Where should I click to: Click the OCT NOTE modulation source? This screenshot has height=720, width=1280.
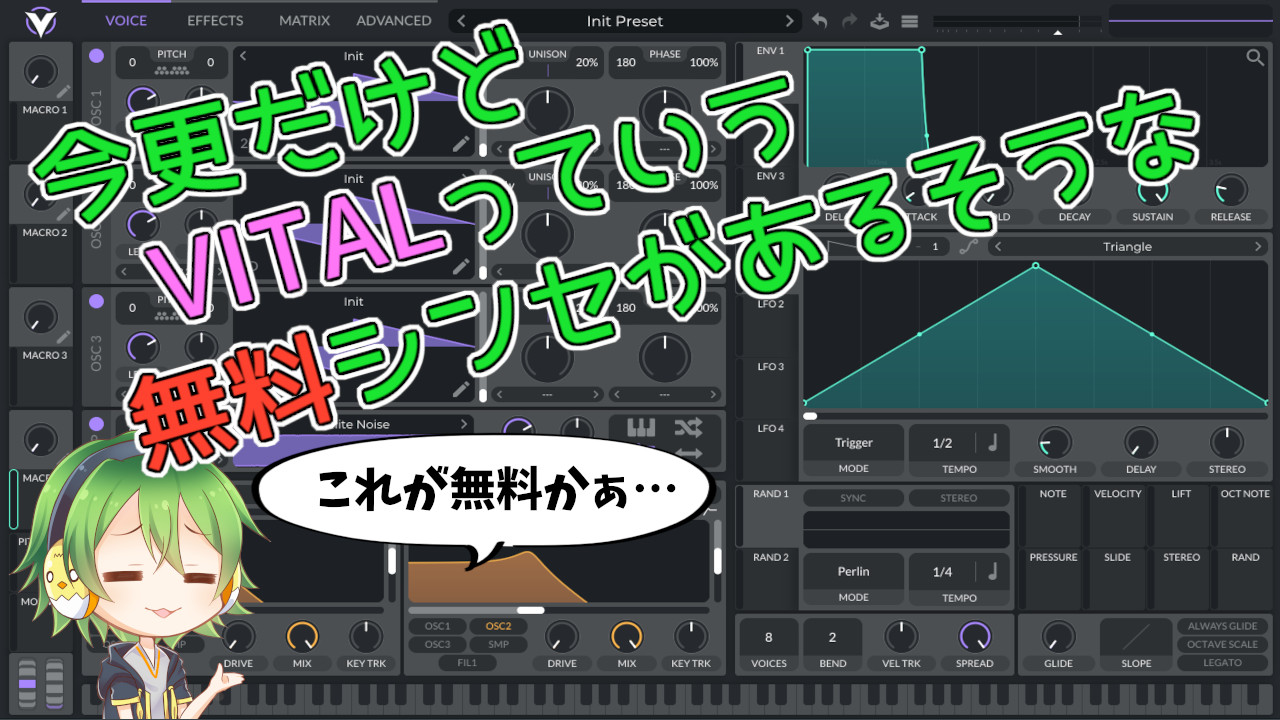(1245, 516)
